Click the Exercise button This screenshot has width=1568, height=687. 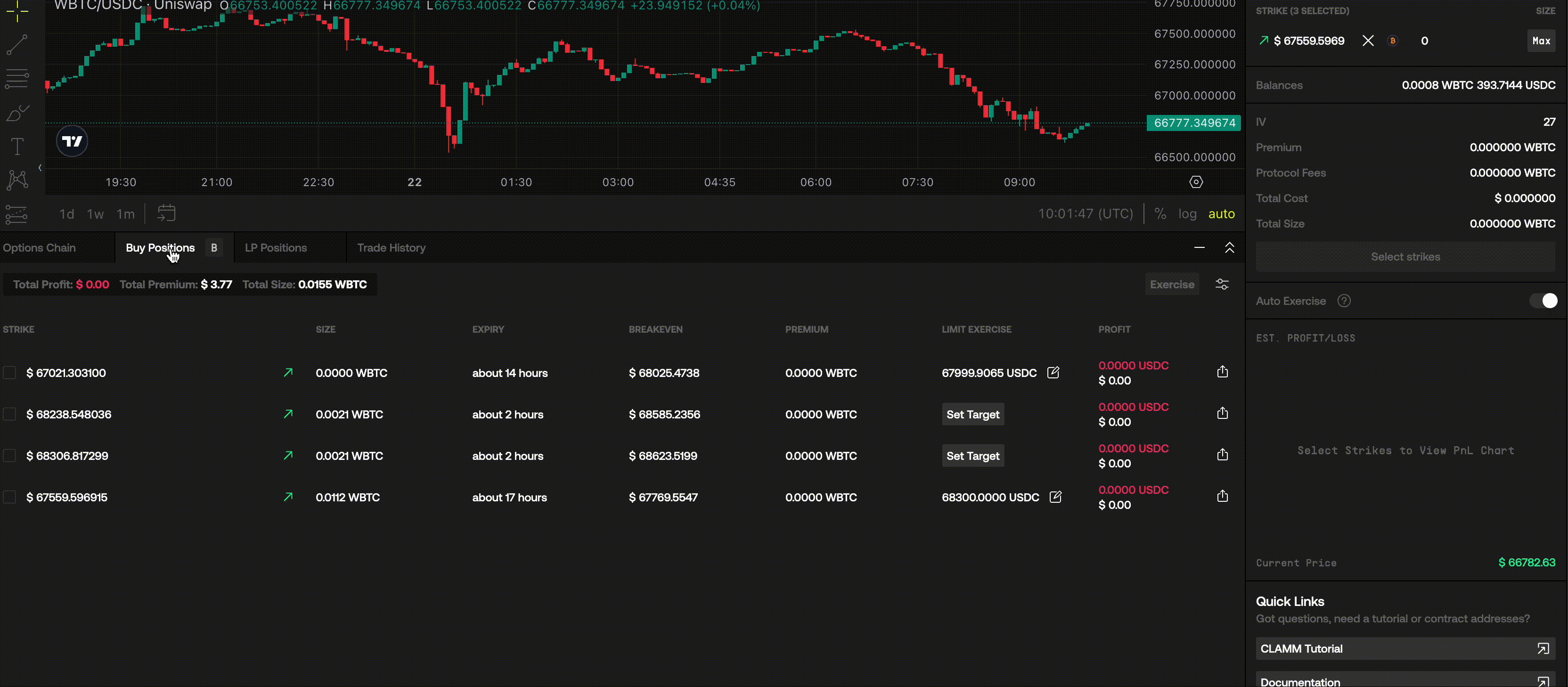click(1172, 284)
